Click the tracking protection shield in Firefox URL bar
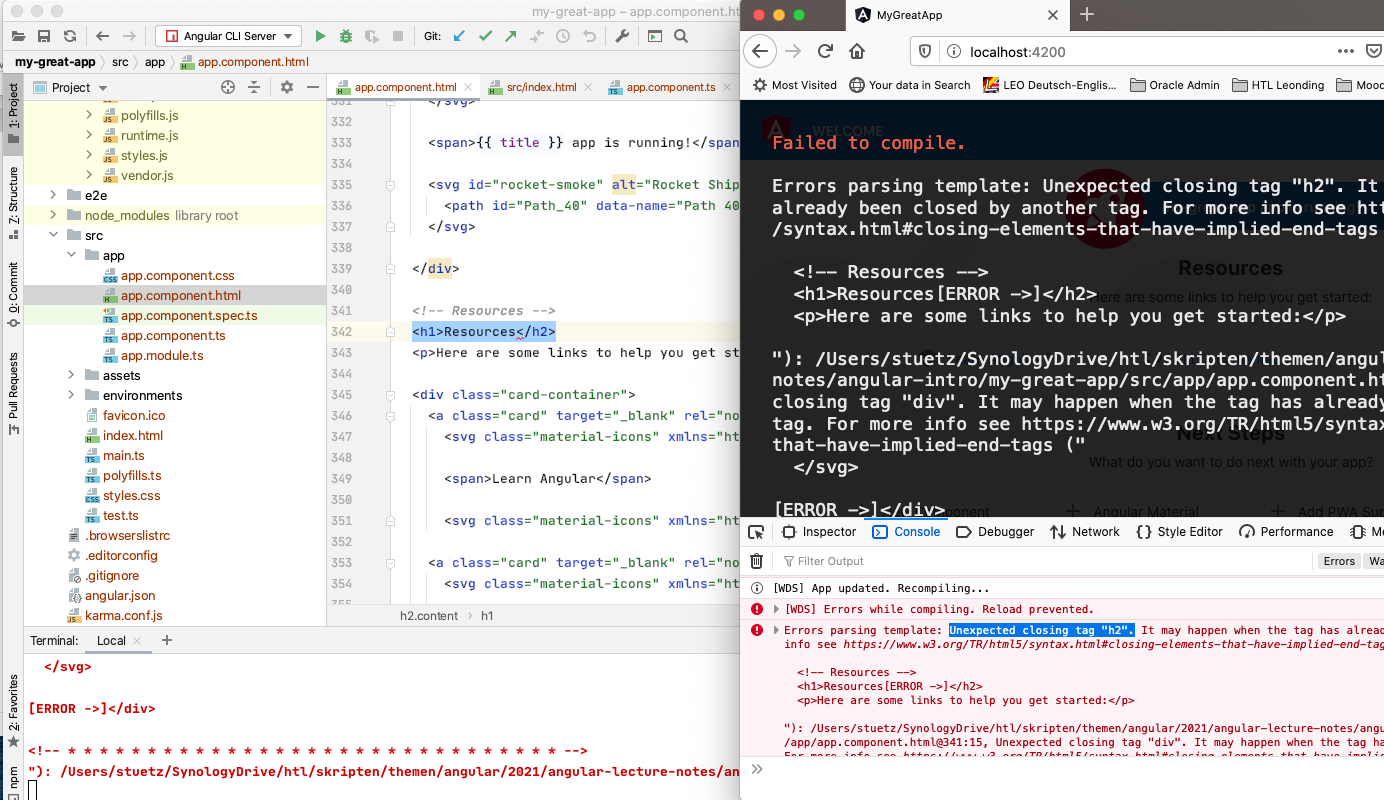Screen dimensions: 1384x800 tap(925, 51)
